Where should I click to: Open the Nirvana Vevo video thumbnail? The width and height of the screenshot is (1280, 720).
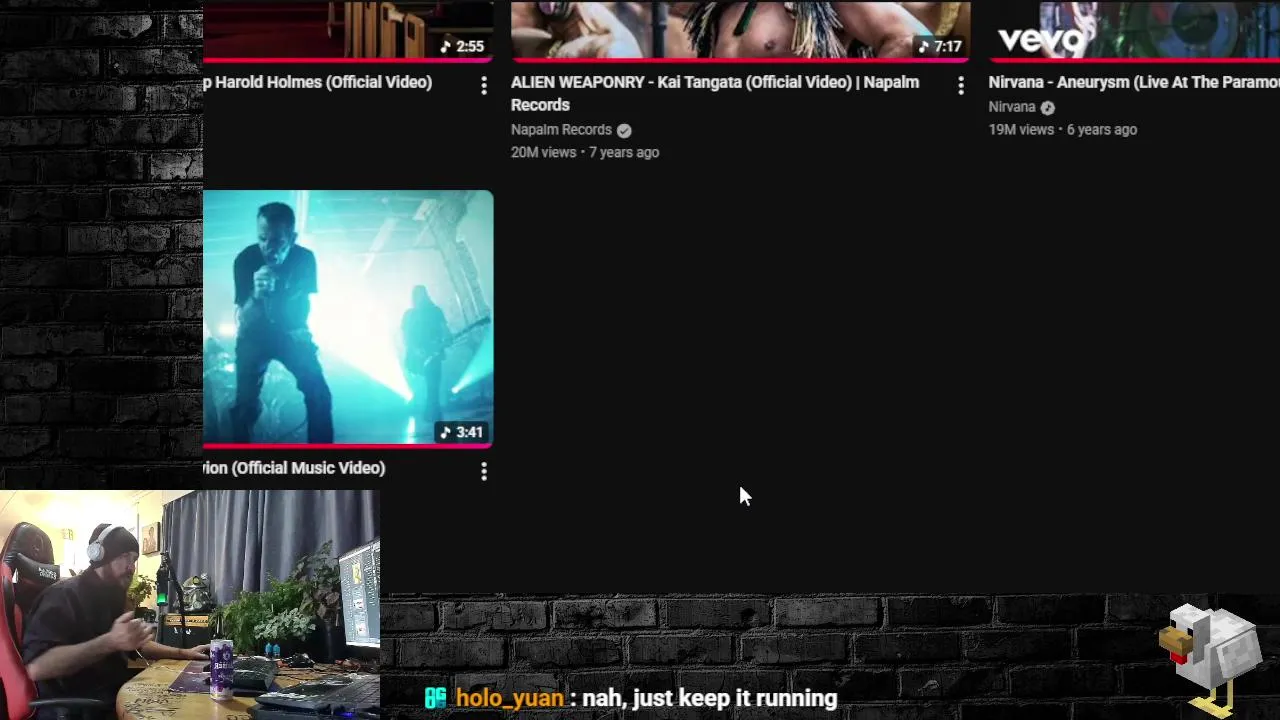1134,30
